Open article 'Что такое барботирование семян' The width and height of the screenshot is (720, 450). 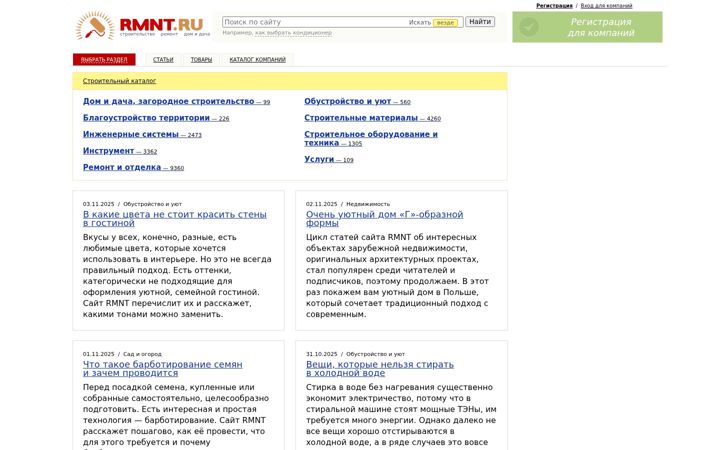163,369
